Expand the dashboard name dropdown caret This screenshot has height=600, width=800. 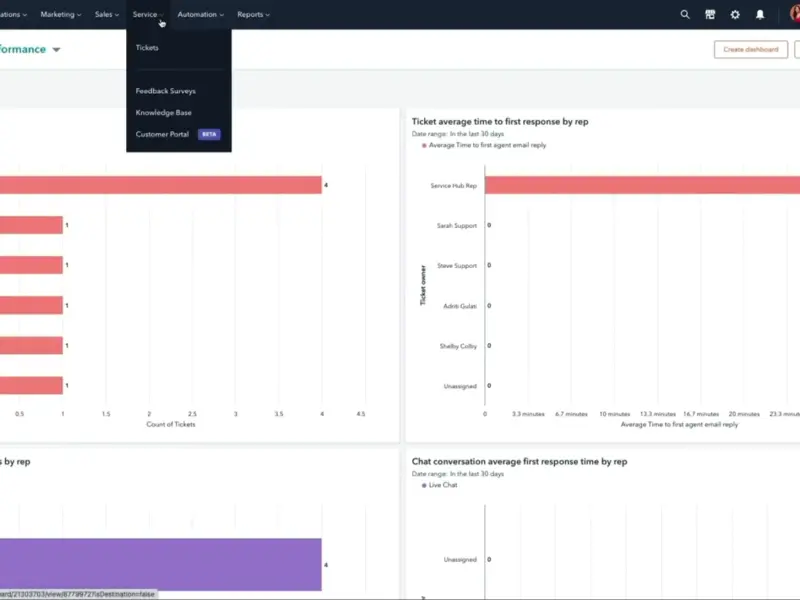click(56, 50)
